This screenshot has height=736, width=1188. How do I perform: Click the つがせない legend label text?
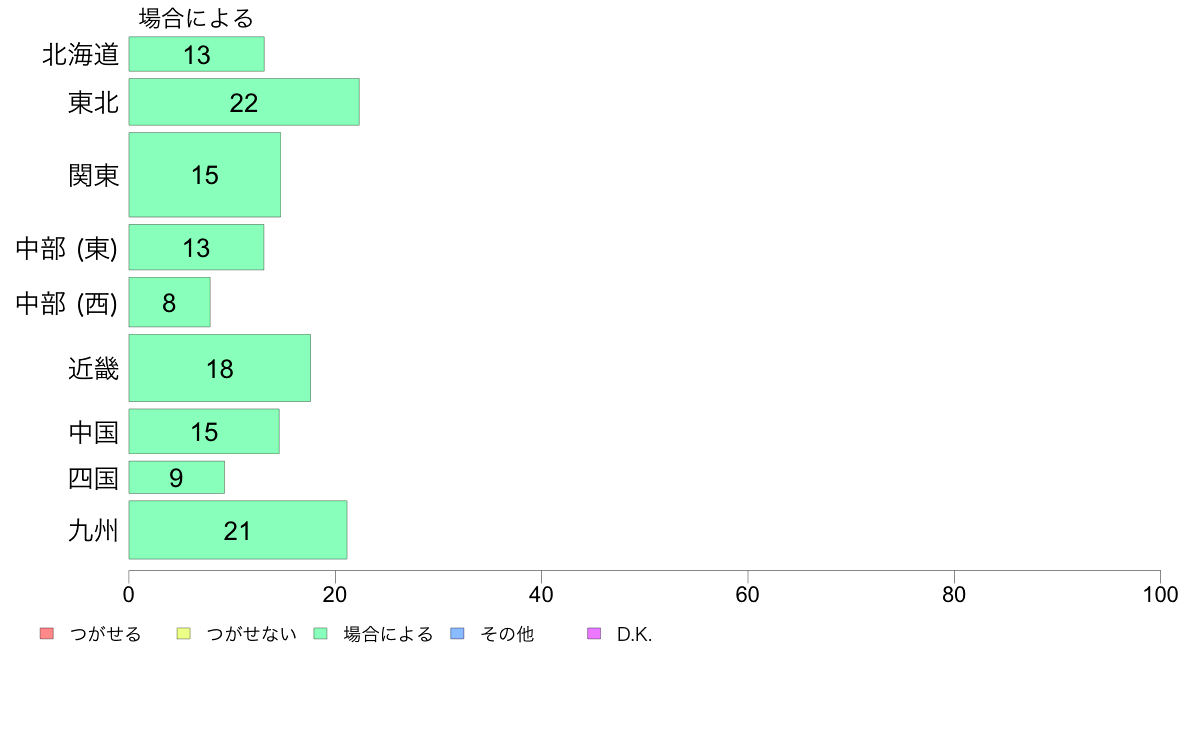251,634
